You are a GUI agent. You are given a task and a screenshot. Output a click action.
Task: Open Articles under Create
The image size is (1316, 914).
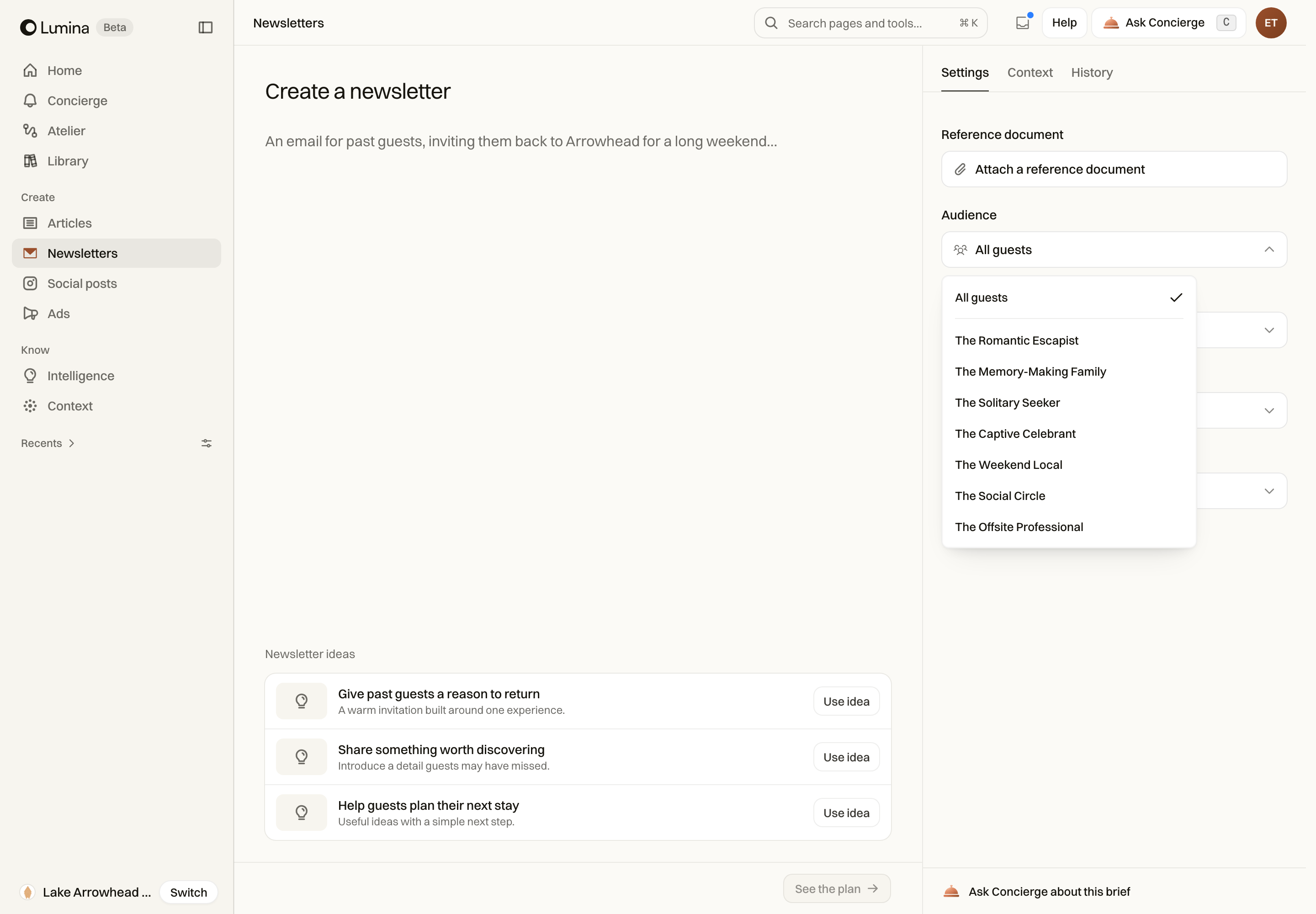pyautogui.click(x=116, y=223)
